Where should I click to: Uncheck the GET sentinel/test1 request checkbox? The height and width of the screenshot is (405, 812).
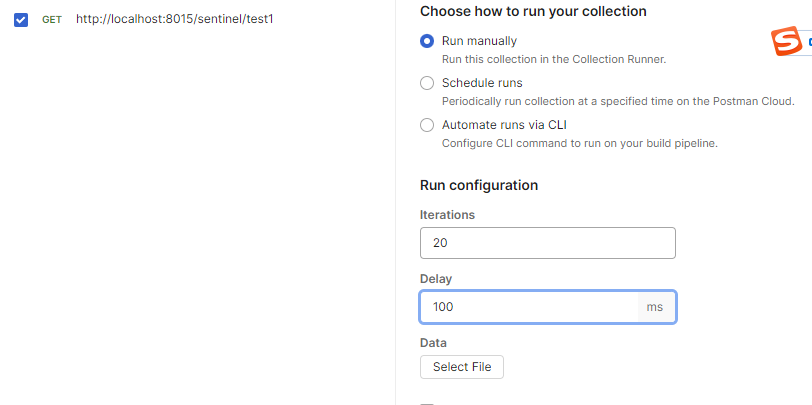point(21,19)
